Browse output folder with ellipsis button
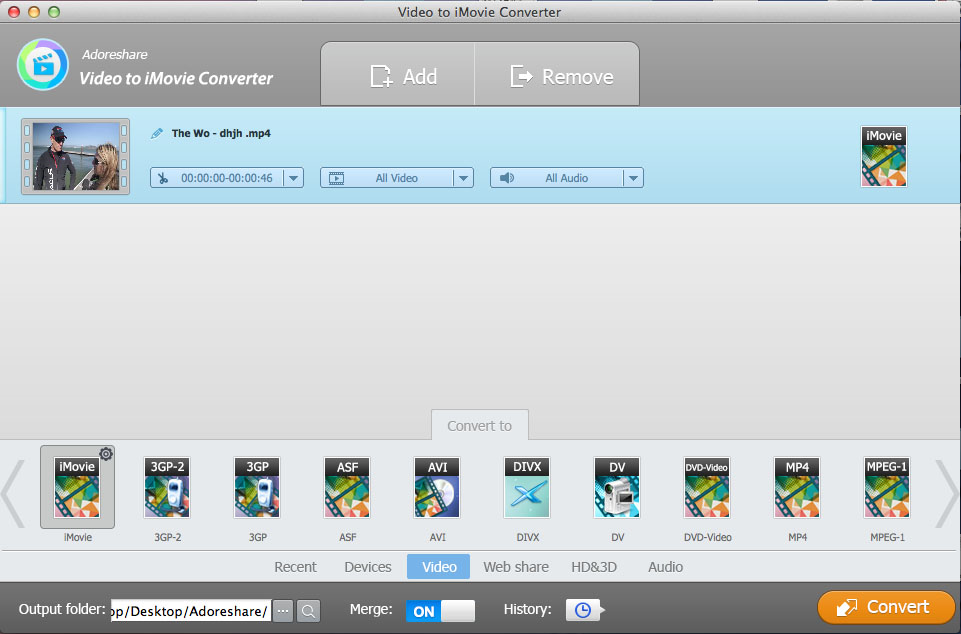This screenshot has width=961, height=634. click(x=283, y=611)
